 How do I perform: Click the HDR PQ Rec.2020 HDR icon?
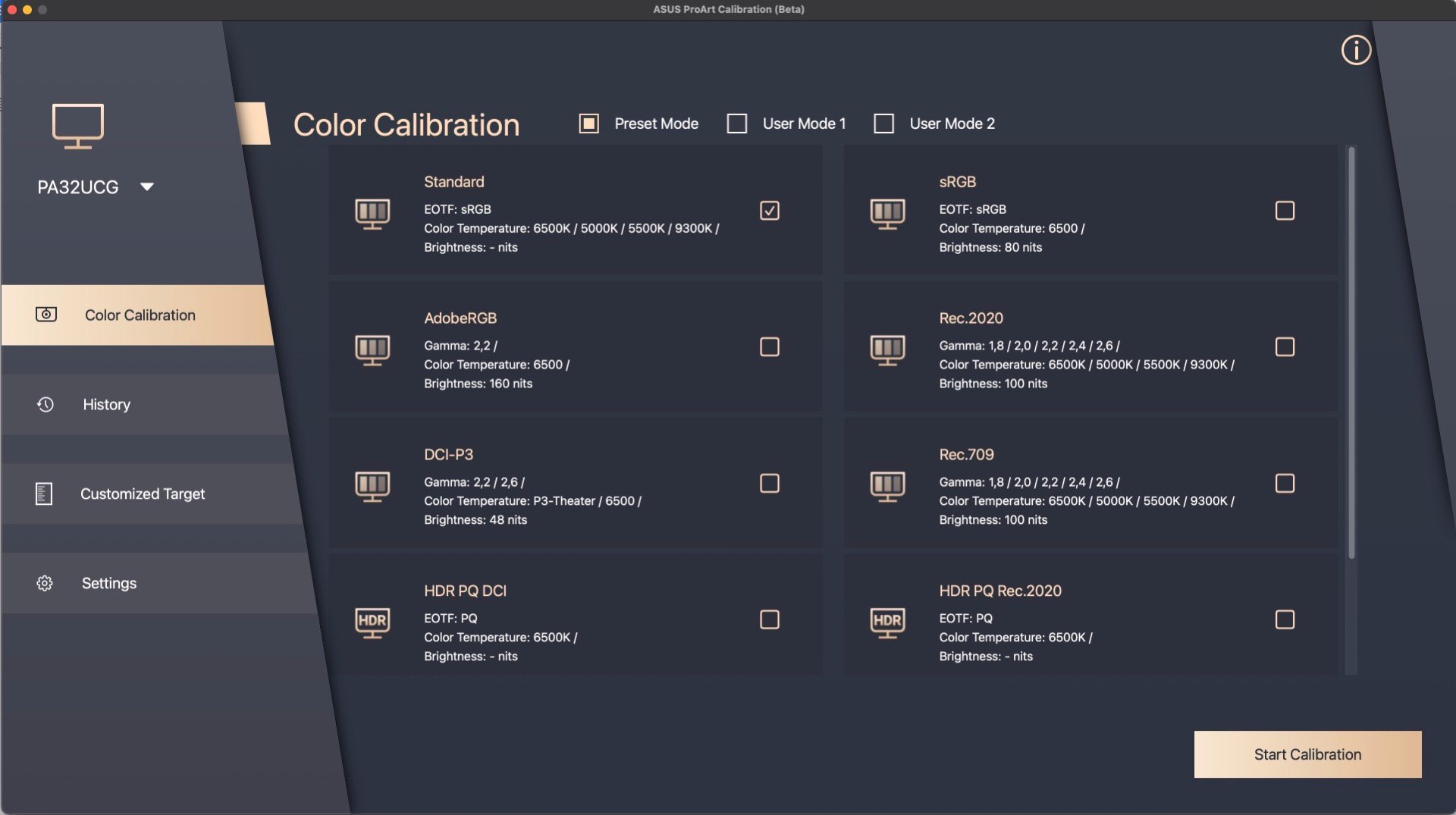point(887,623)
